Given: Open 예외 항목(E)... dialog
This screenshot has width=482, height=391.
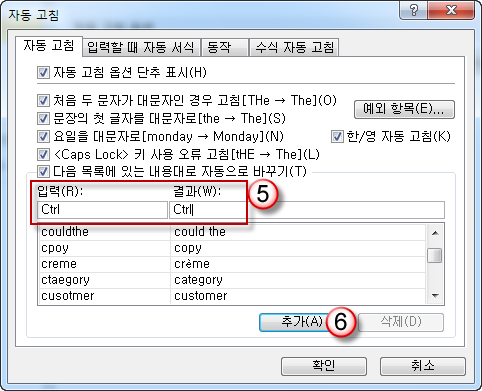Looking at the screenshot, I should [404, 109].
